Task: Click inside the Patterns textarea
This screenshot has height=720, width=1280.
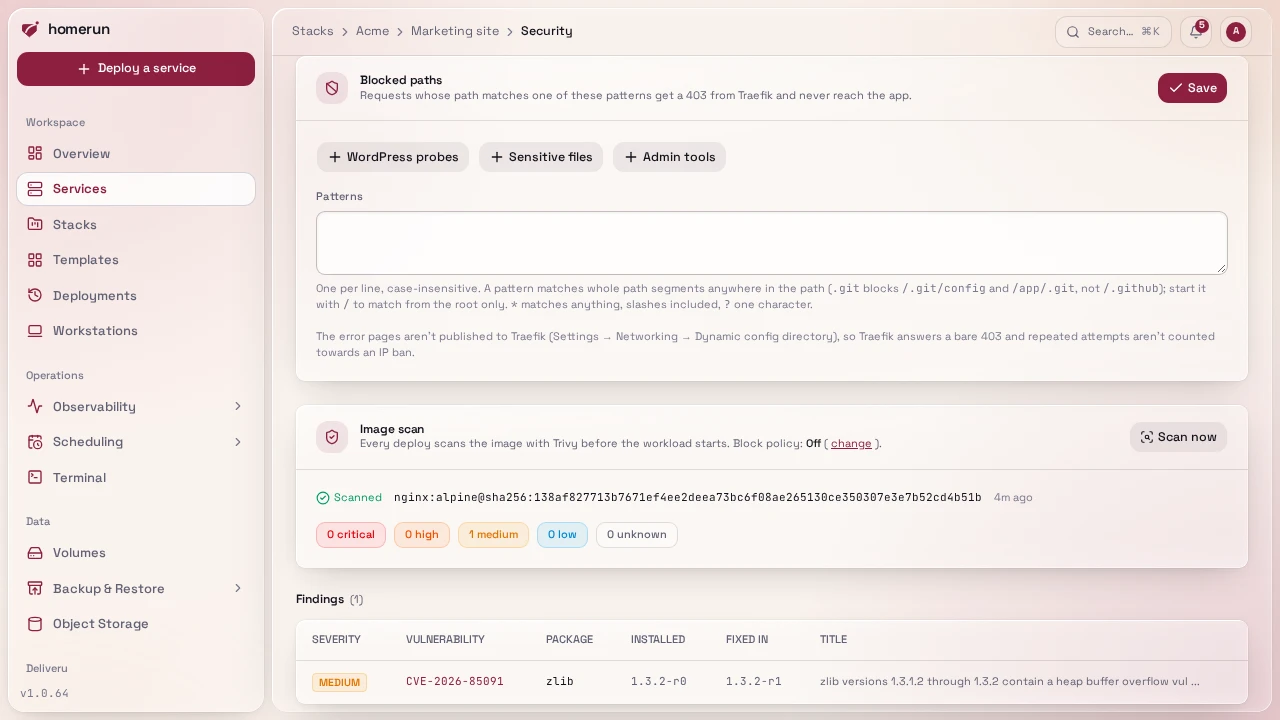Action: pyautogui.click(x=772, y=243)
